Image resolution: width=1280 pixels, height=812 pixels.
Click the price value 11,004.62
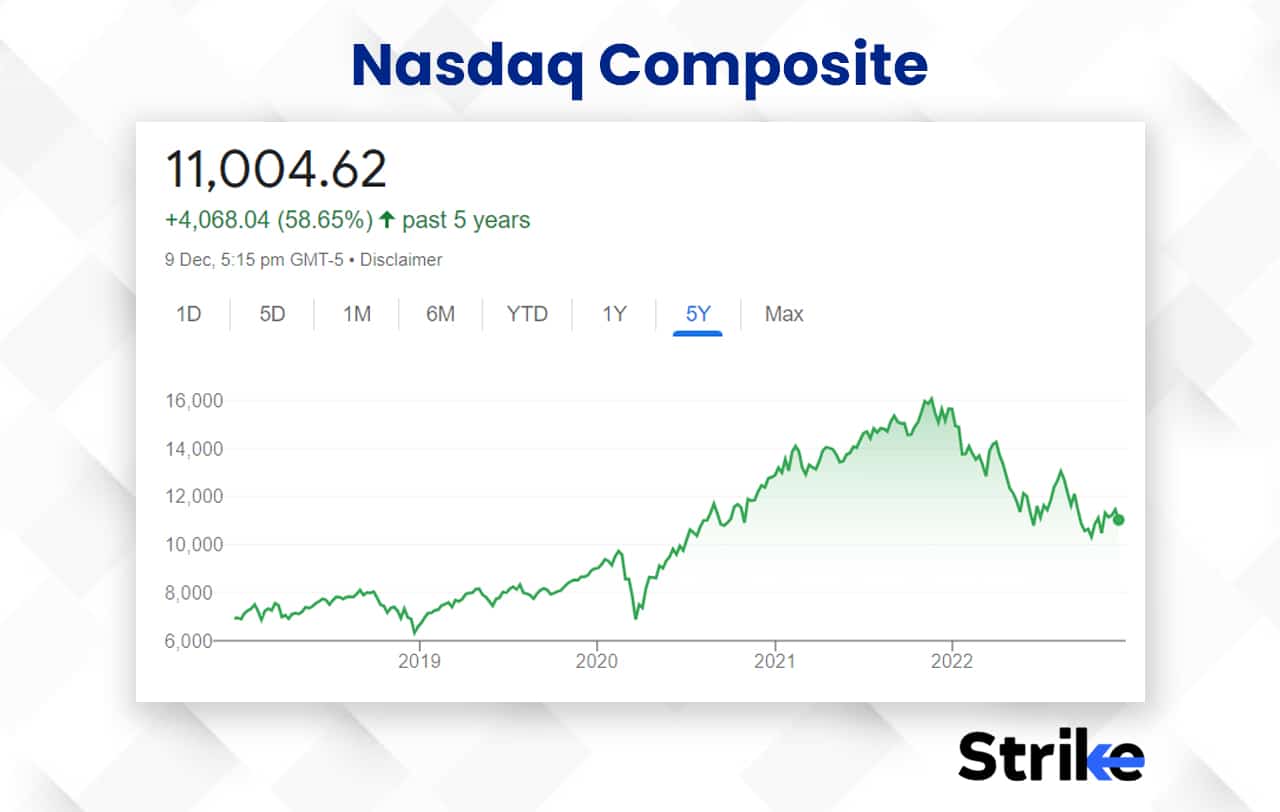tap(278, 167)
